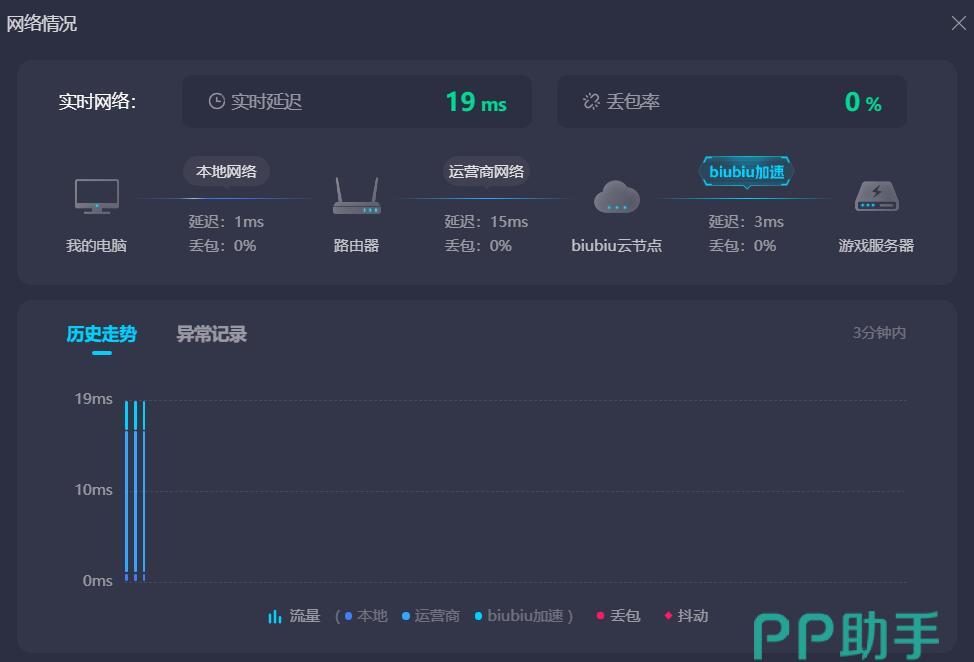Viewport: 974px width, 662px height.
Task: Click the 19 ms real-time latency value
Action: pos(476,102)
